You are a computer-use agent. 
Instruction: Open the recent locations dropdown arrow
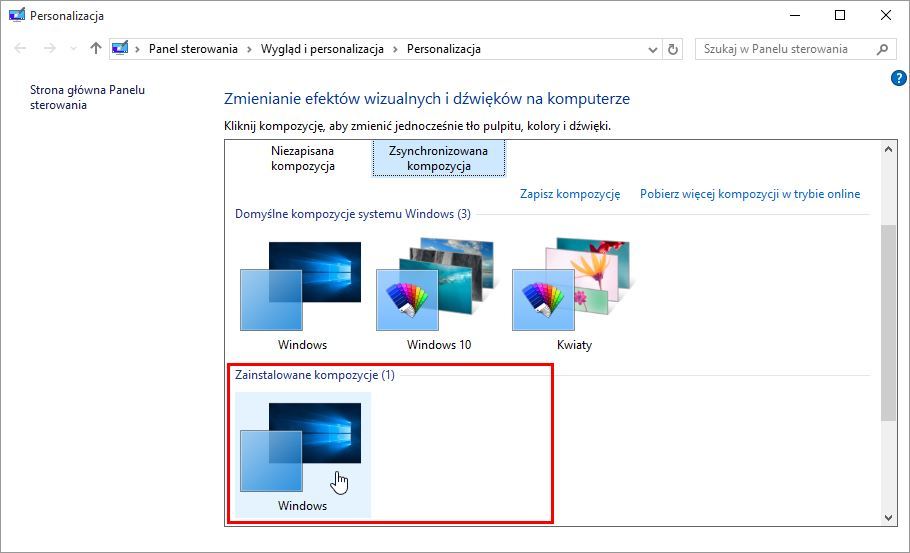tap(73, 49)
